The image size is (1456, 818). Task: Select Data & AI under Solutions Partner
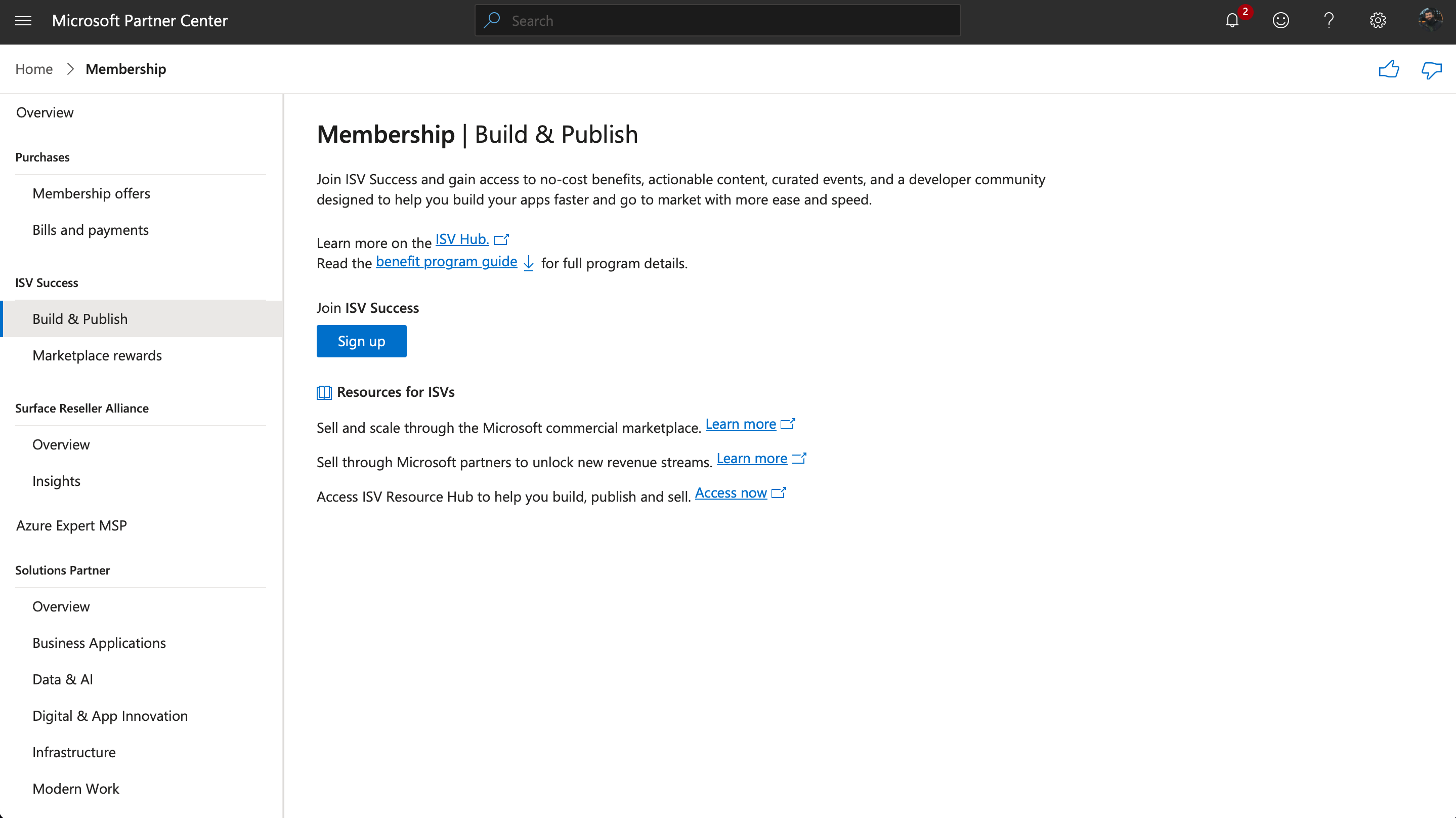tap(63, 679)
